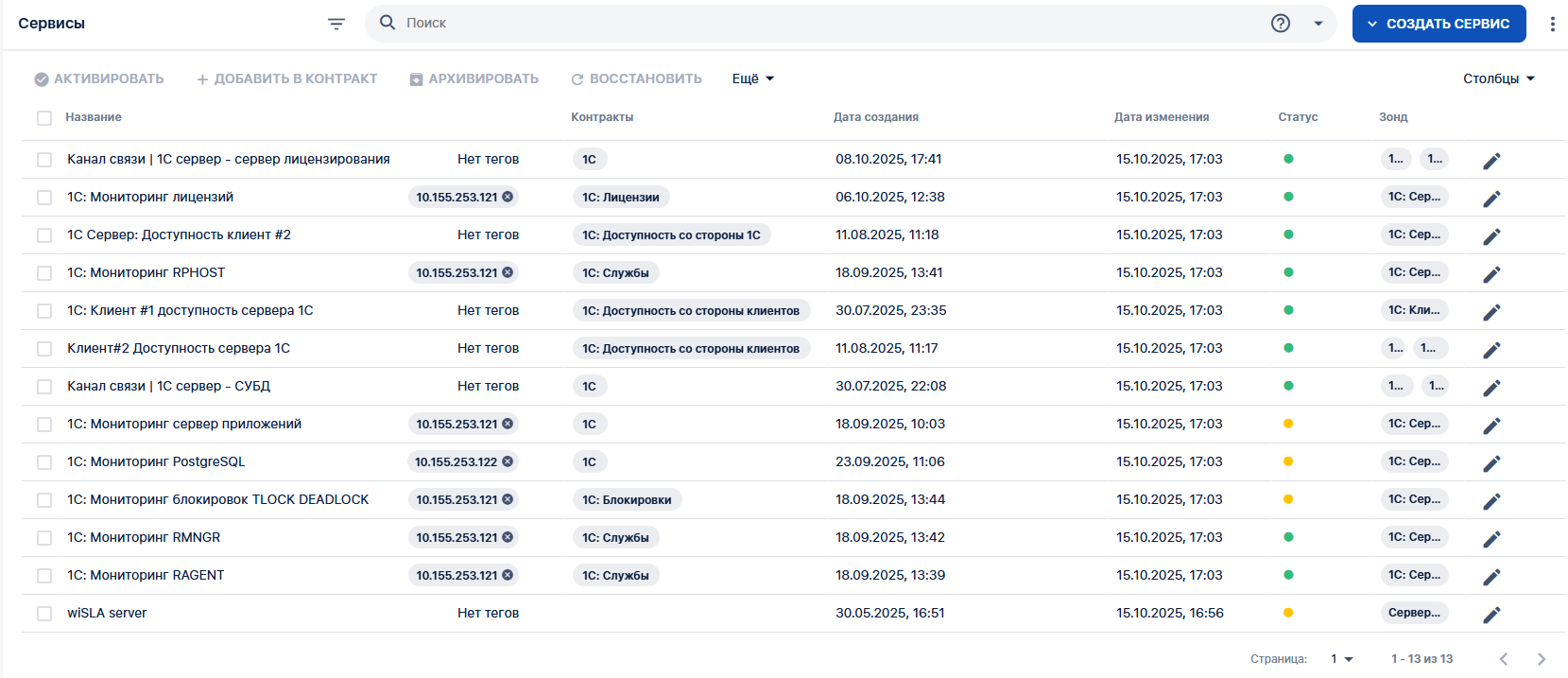This screenshot has height=678, width=1568.
Task: Click the Создать сервис button
Action: click(x=1439, y=24)
